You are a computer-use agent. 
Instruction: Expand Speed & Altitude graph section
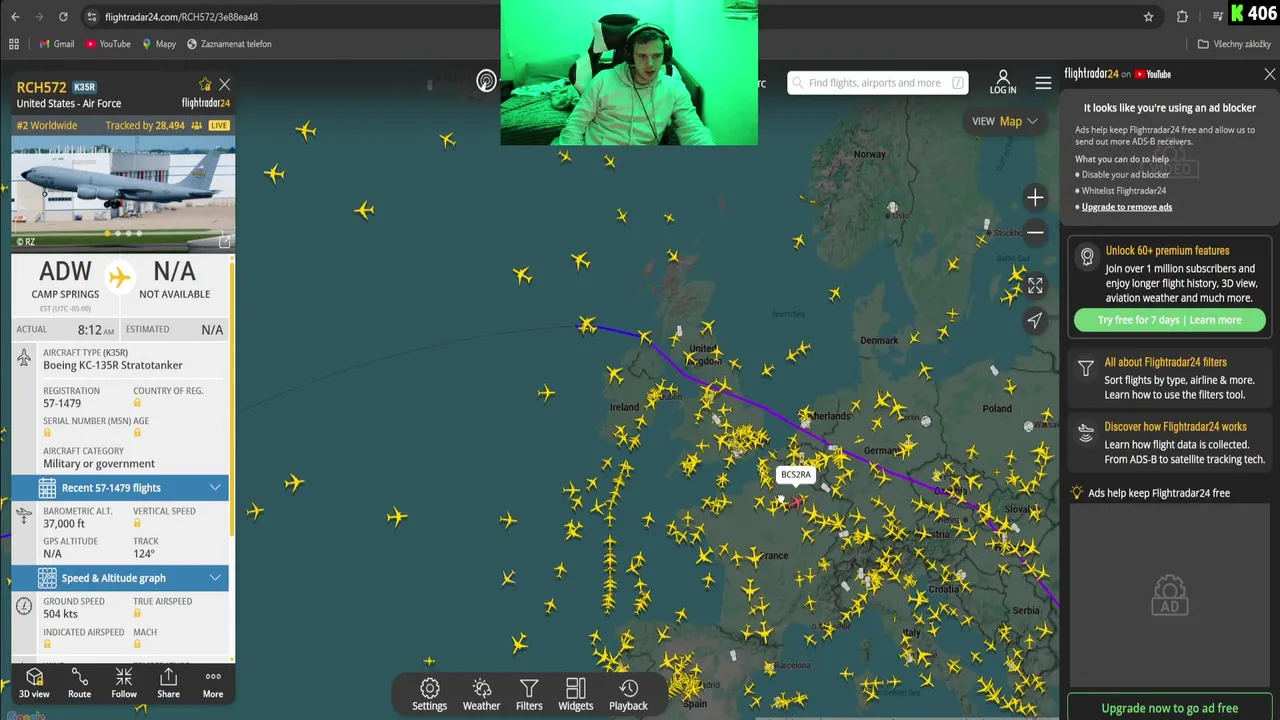coord(120,578)
